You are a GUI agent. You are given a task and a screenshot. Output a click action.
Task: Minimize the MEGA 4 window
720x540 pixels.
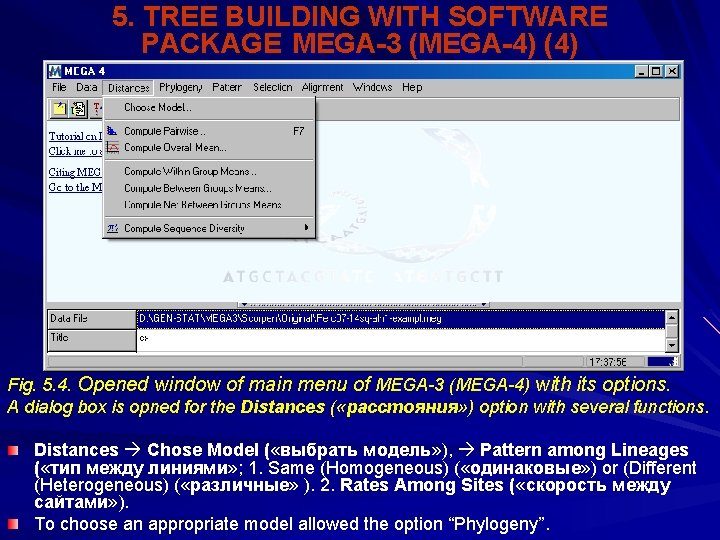pos(641,71)
